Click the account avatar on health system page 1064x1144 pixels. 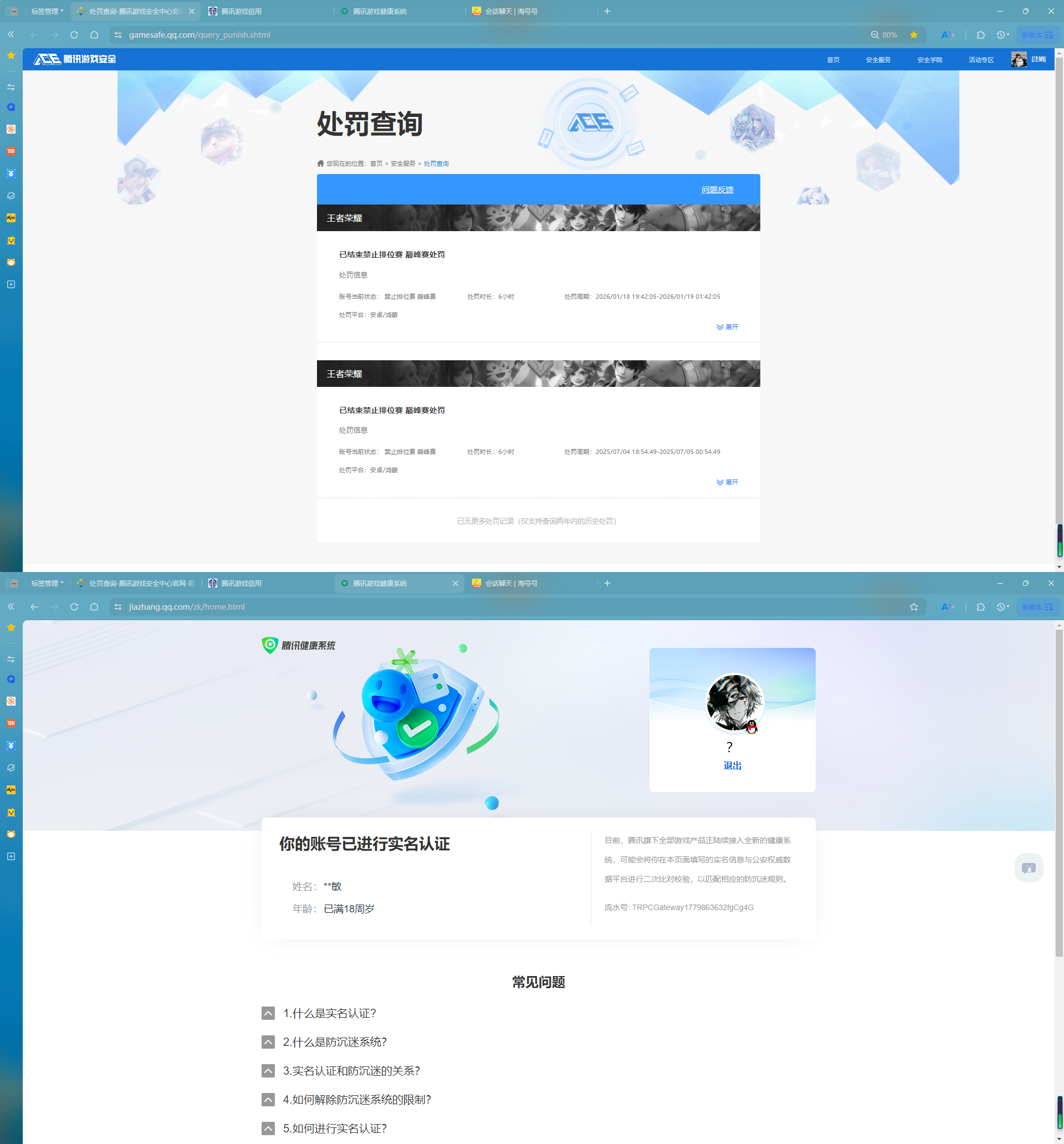coord(734,703)
